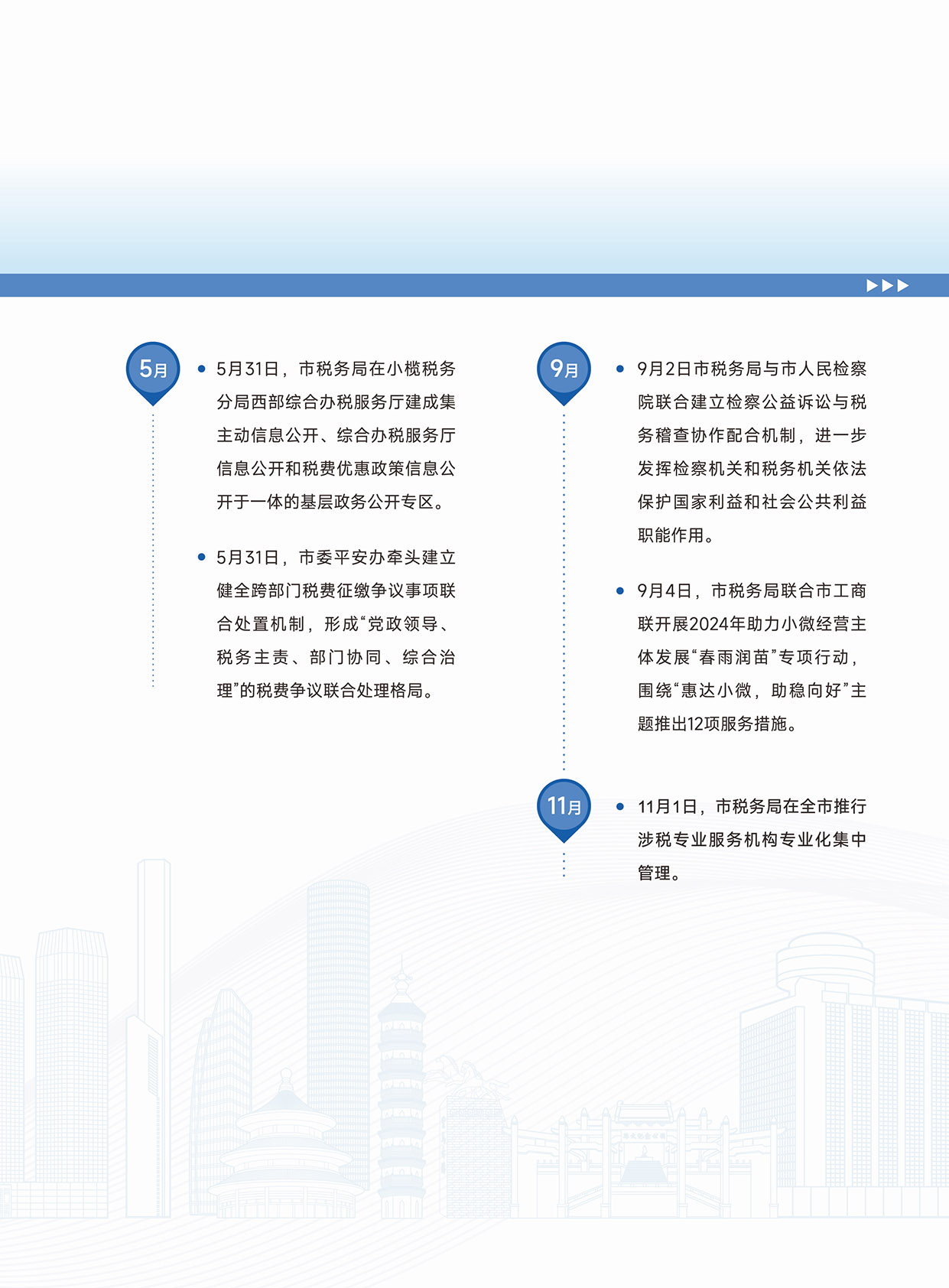Click bullet before 市委平安办 paragraph

(x=201, y=557)
